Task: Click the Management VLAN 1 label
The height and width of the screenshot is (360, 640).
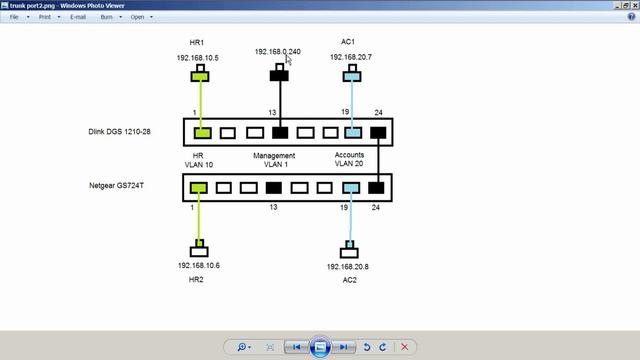Action: 274,160
